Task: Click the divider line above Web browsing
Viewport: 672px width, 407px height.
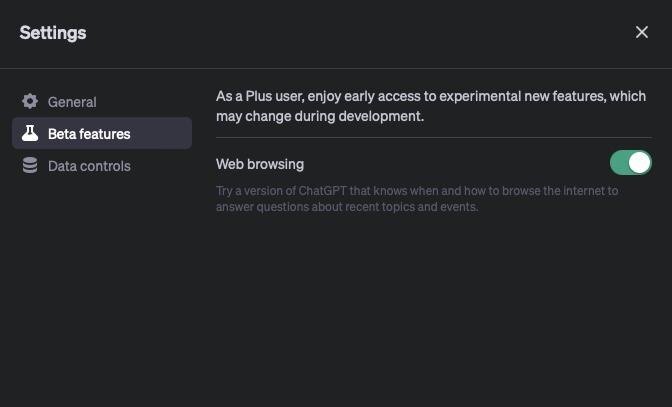Action: click(x=433, y=138)
